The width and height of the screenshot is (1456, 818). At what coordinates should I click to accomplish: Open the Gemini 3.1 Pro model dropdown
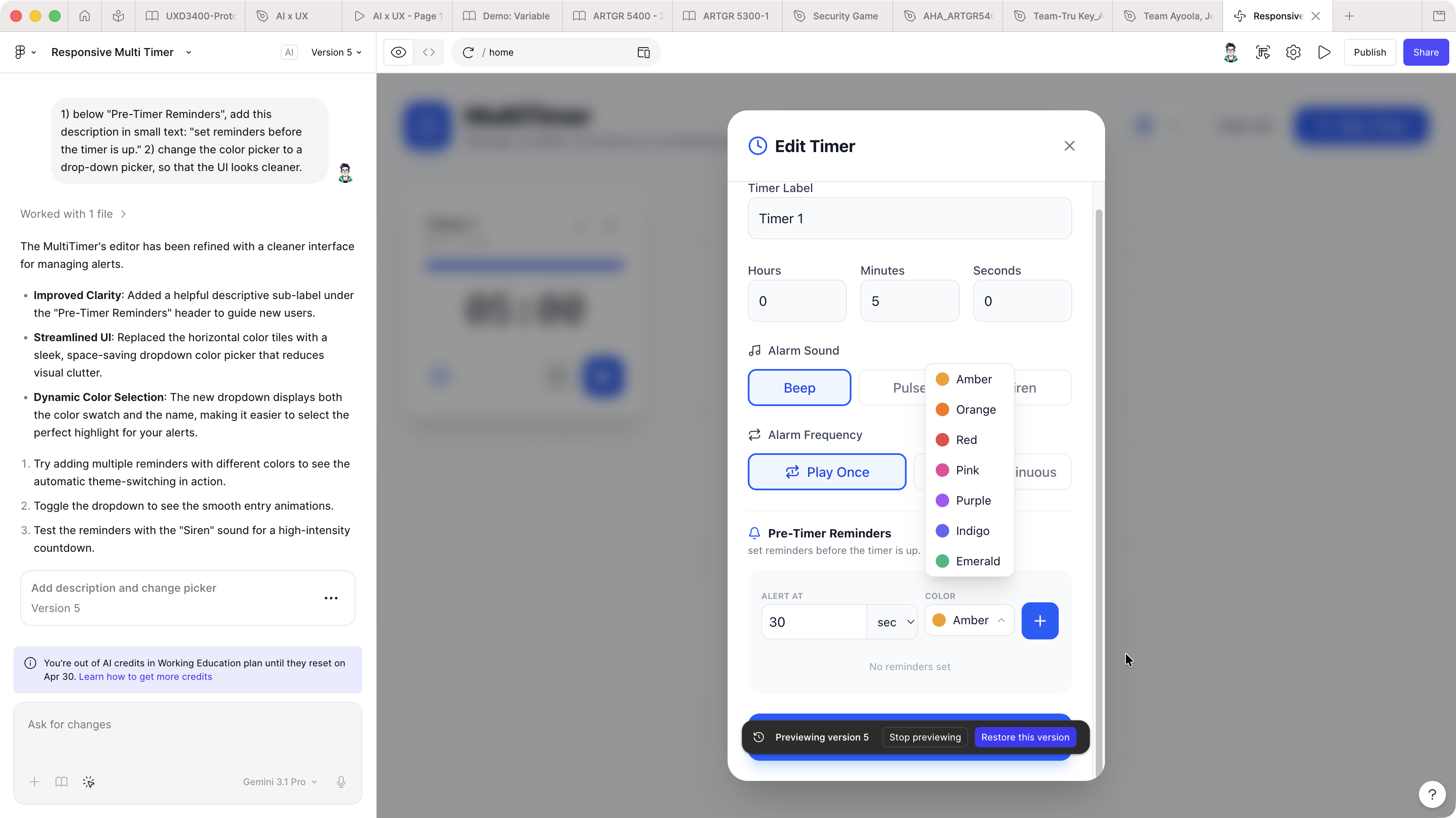[x=280, y=782]
